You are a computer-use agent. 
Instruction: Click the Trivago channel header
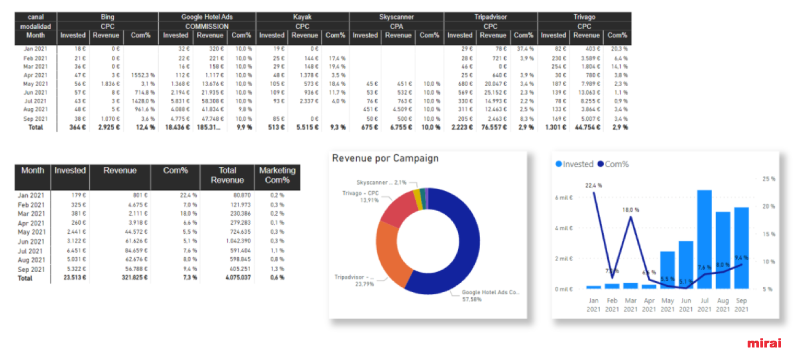pos(585,17)
